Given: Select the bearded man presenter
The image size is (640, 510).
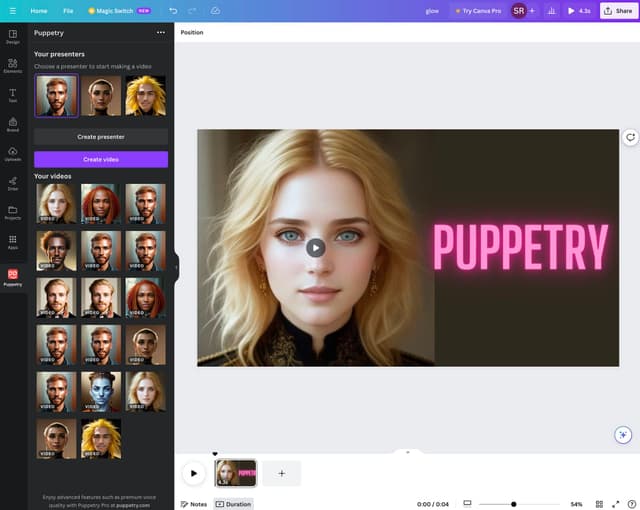Looking at the screenshot, I should coord(56,96).
